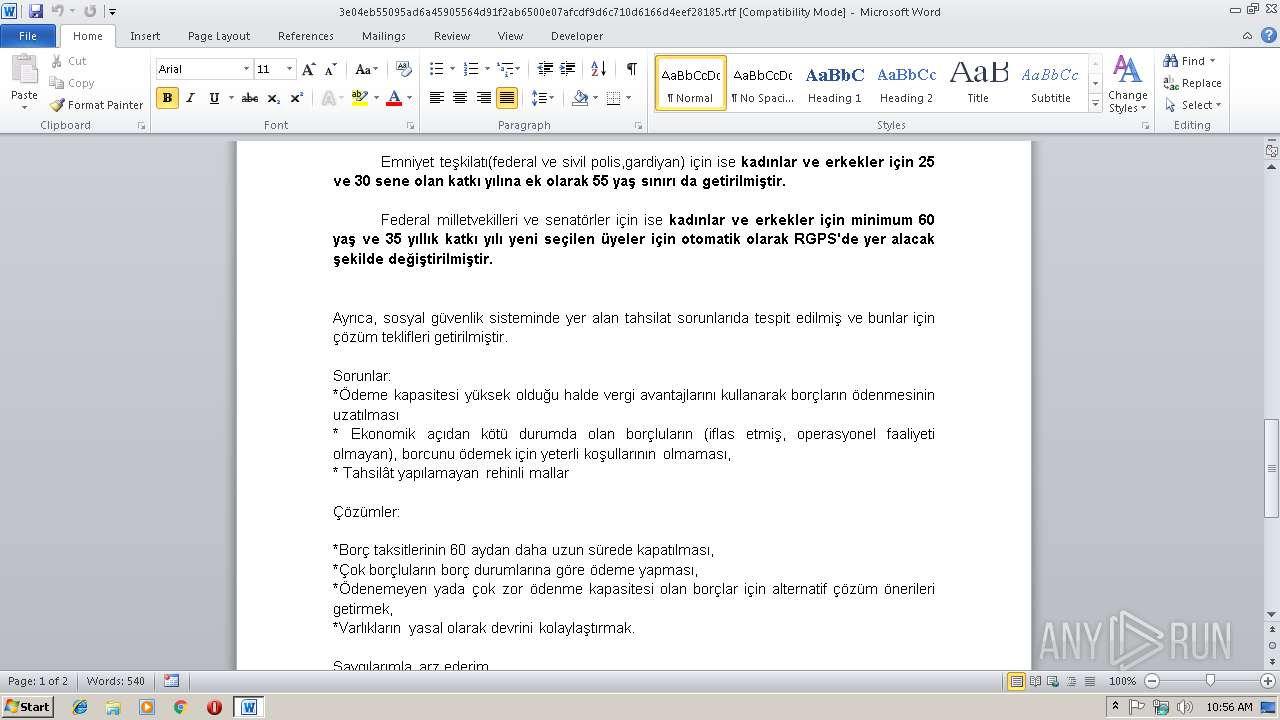Image resolution: width=1280 pixels, height=720 pixels.
Task: Open the File tab
Action: (28, 36)
